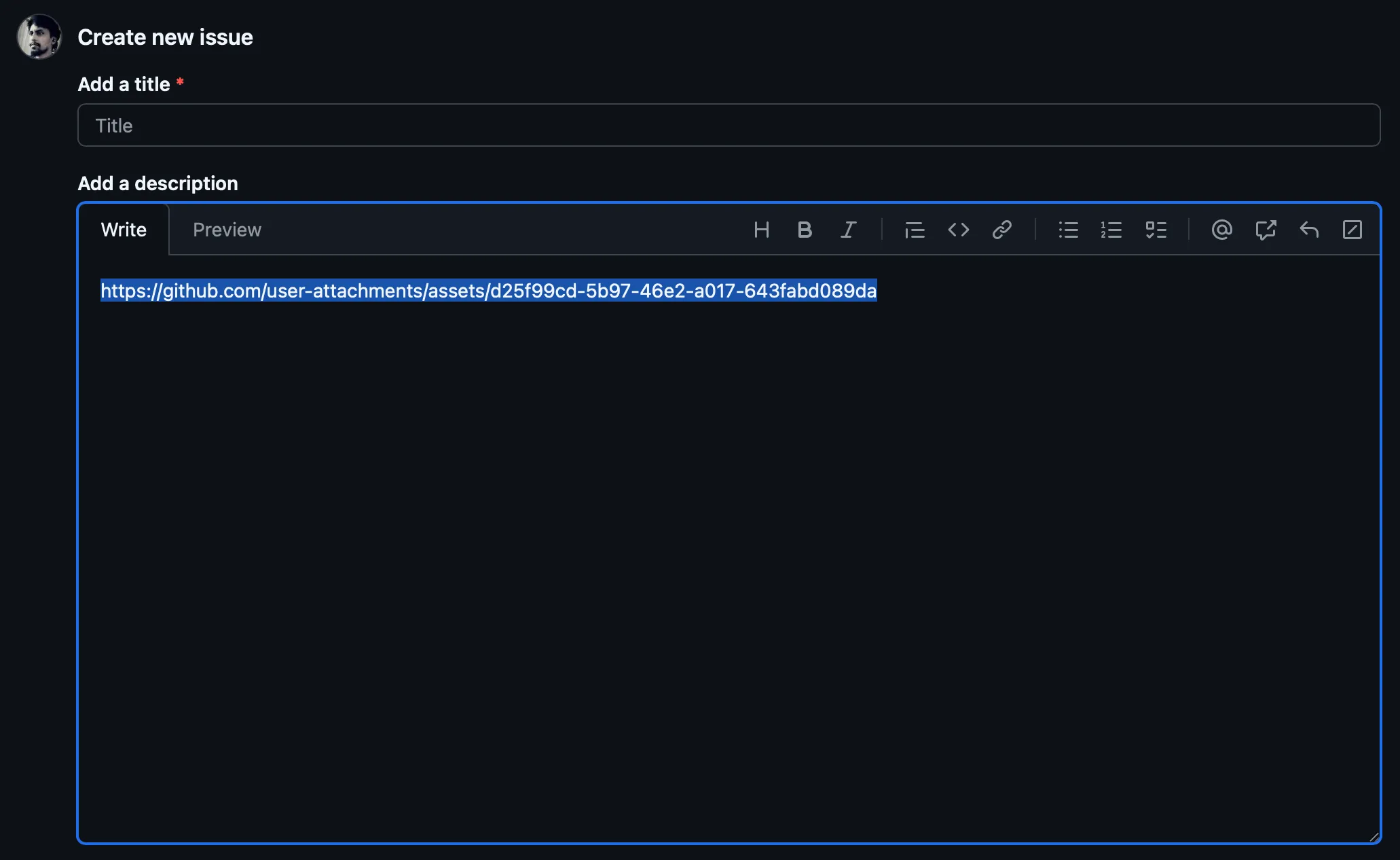Switch to the Preview tab

pyautogui.click(x=227, y=230)
